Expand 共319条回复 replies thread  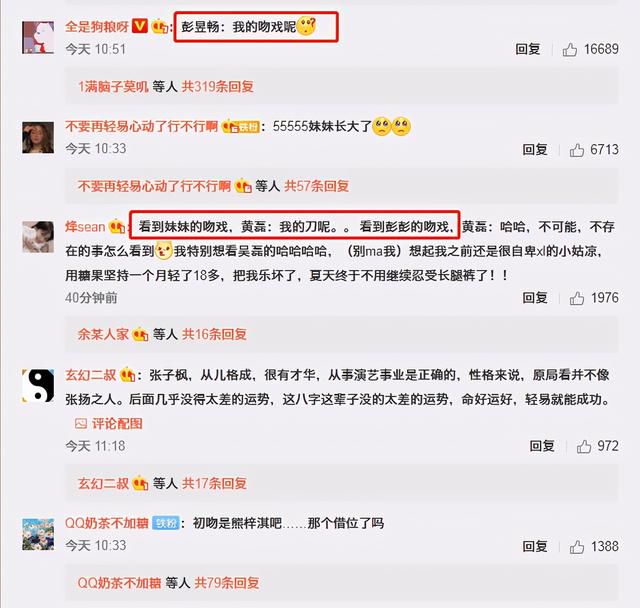pyautogui.click(x=218, y=87)
